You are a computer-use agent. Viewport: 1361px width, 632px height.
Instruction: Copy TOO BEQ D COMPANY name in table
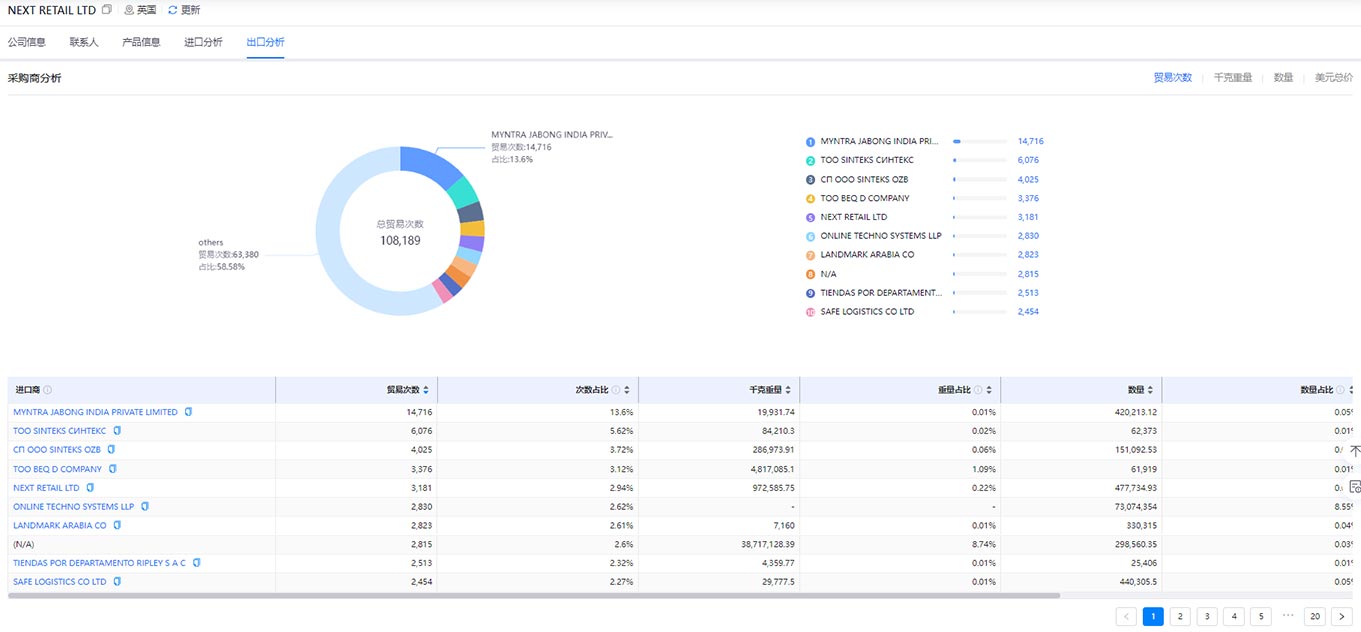pos(112,469)
